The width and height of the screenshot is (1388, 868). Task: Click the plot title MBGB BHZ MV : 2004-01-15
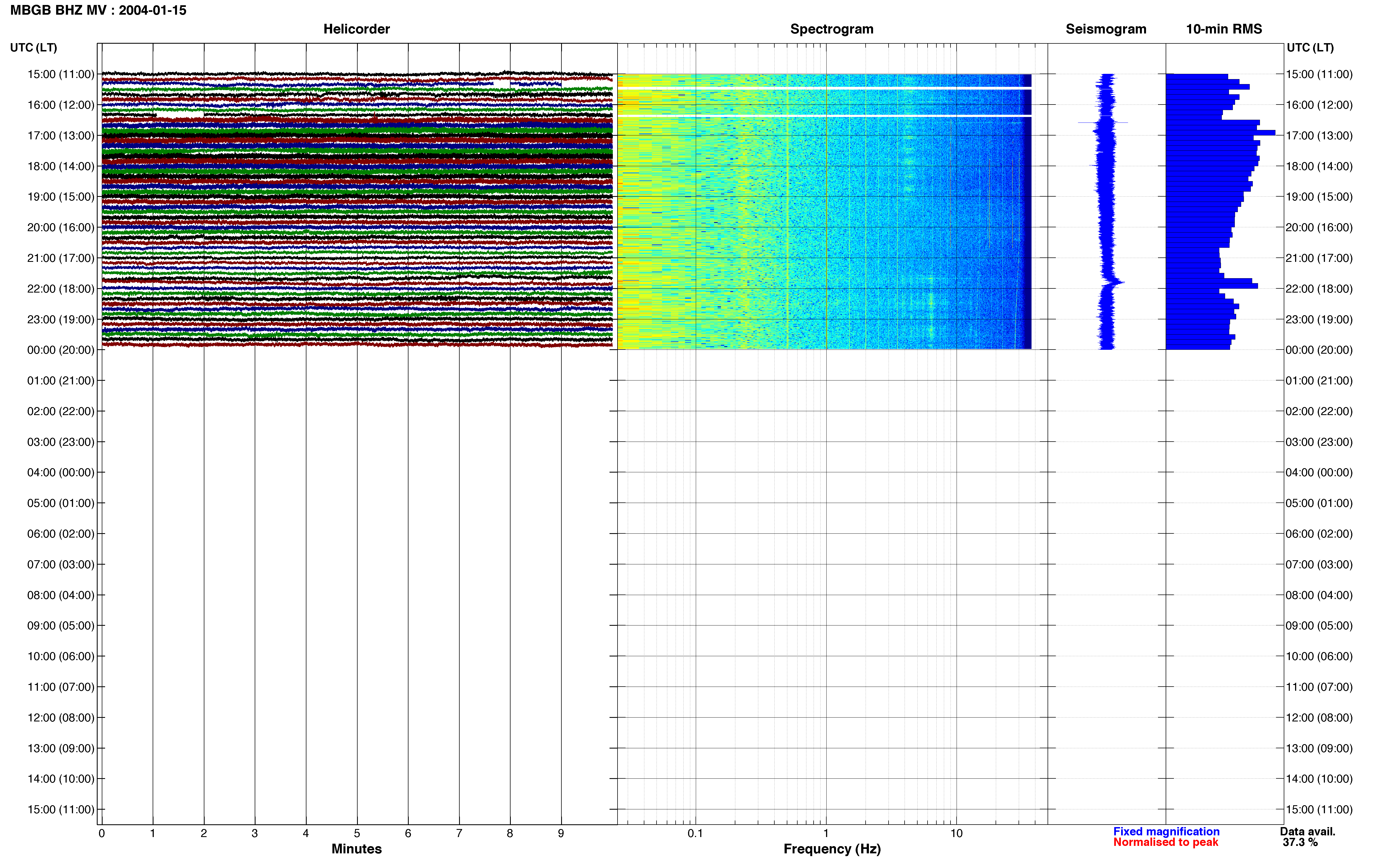(98, 10)
